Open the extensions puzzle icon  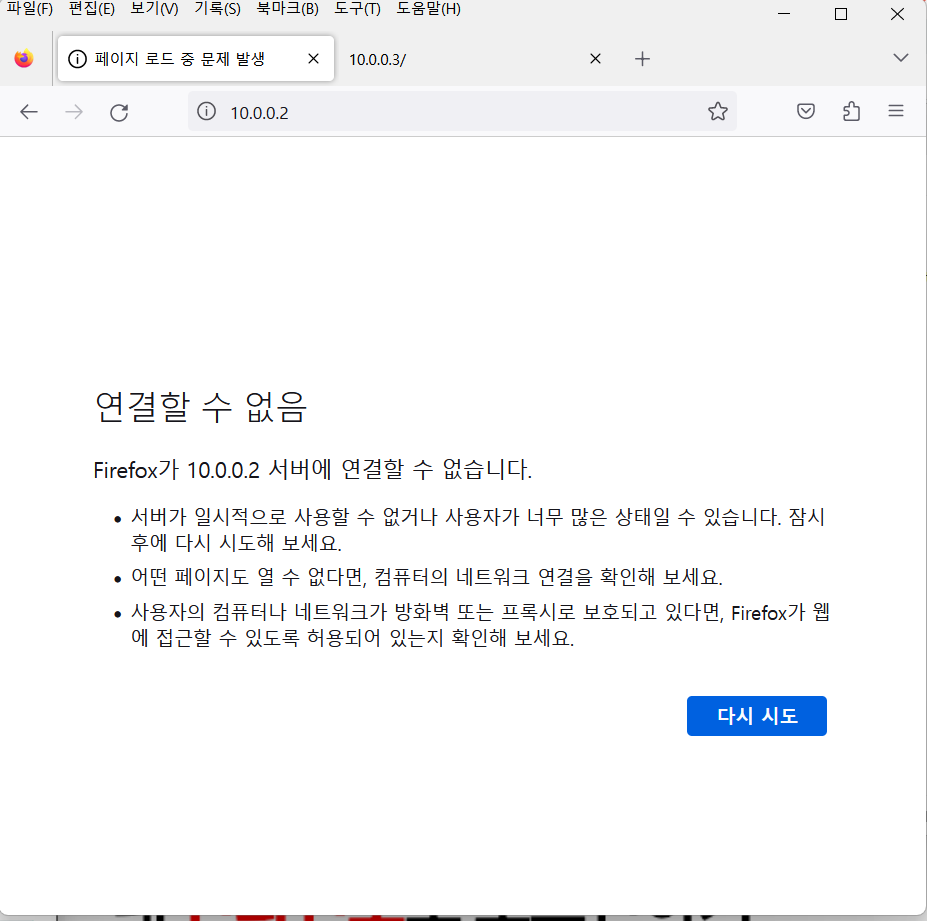(851, 111)
